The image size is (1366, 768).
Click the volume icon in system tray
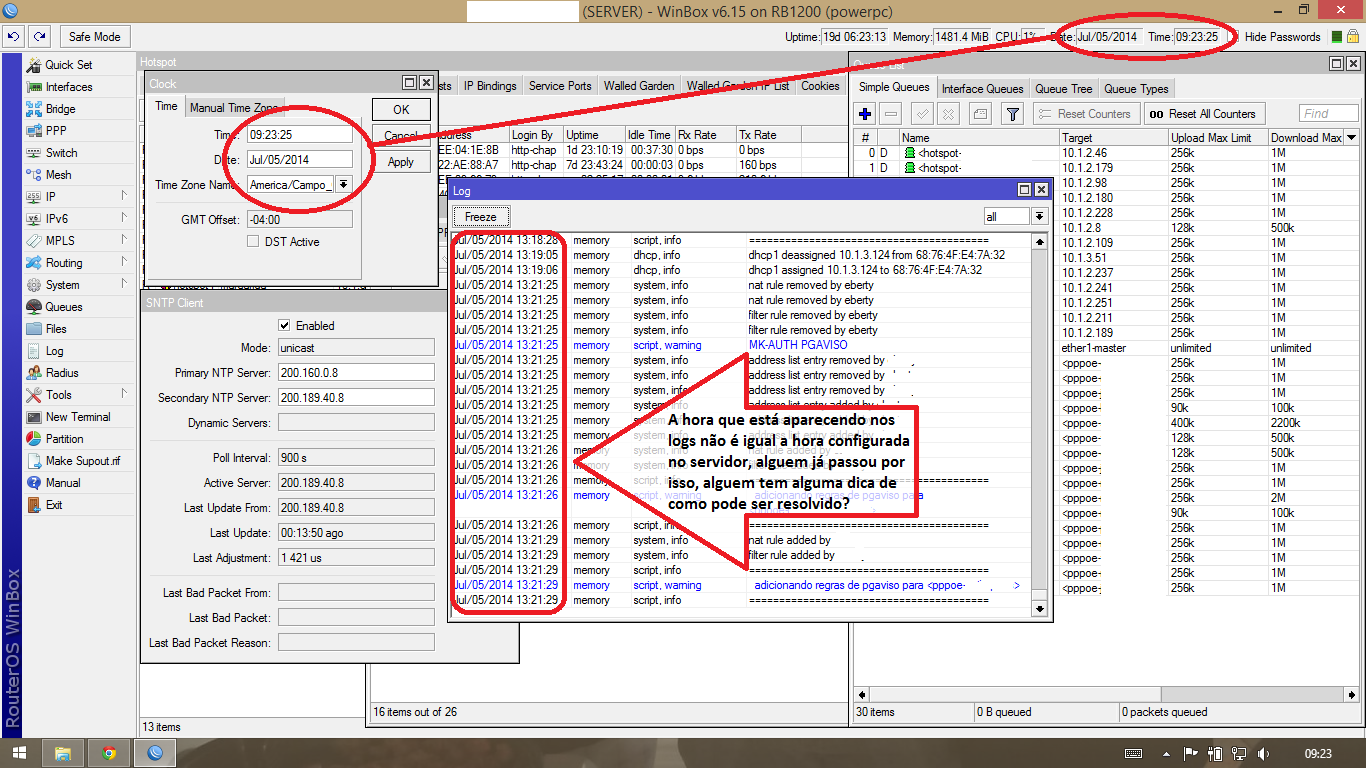(1264, 753)
